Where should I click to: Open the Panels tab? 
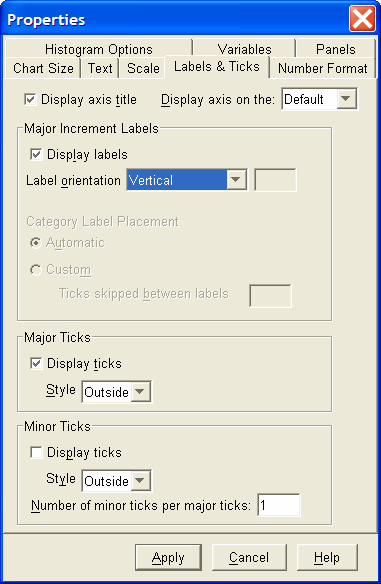[x=336, y=49]
